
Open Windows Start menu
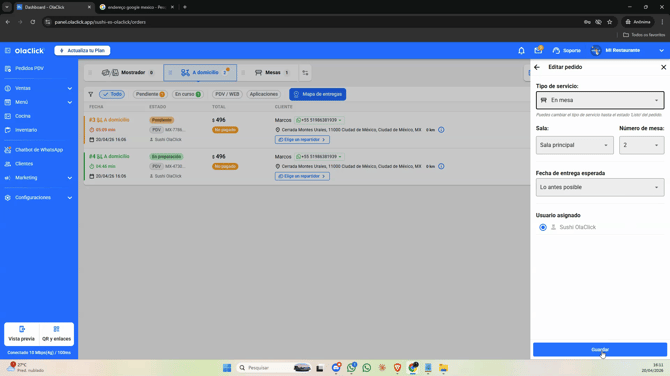click(x=227, y=367)
